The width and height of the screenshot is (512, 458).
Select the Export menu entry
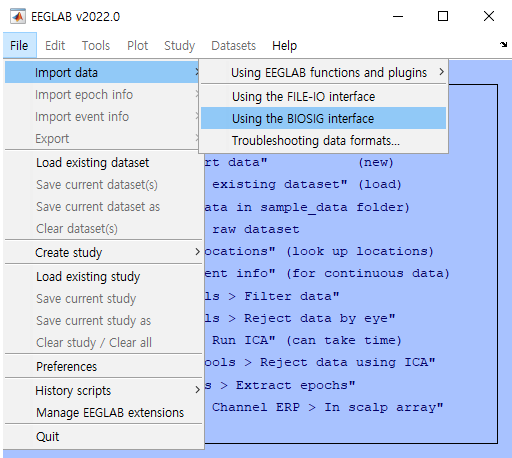102,138
